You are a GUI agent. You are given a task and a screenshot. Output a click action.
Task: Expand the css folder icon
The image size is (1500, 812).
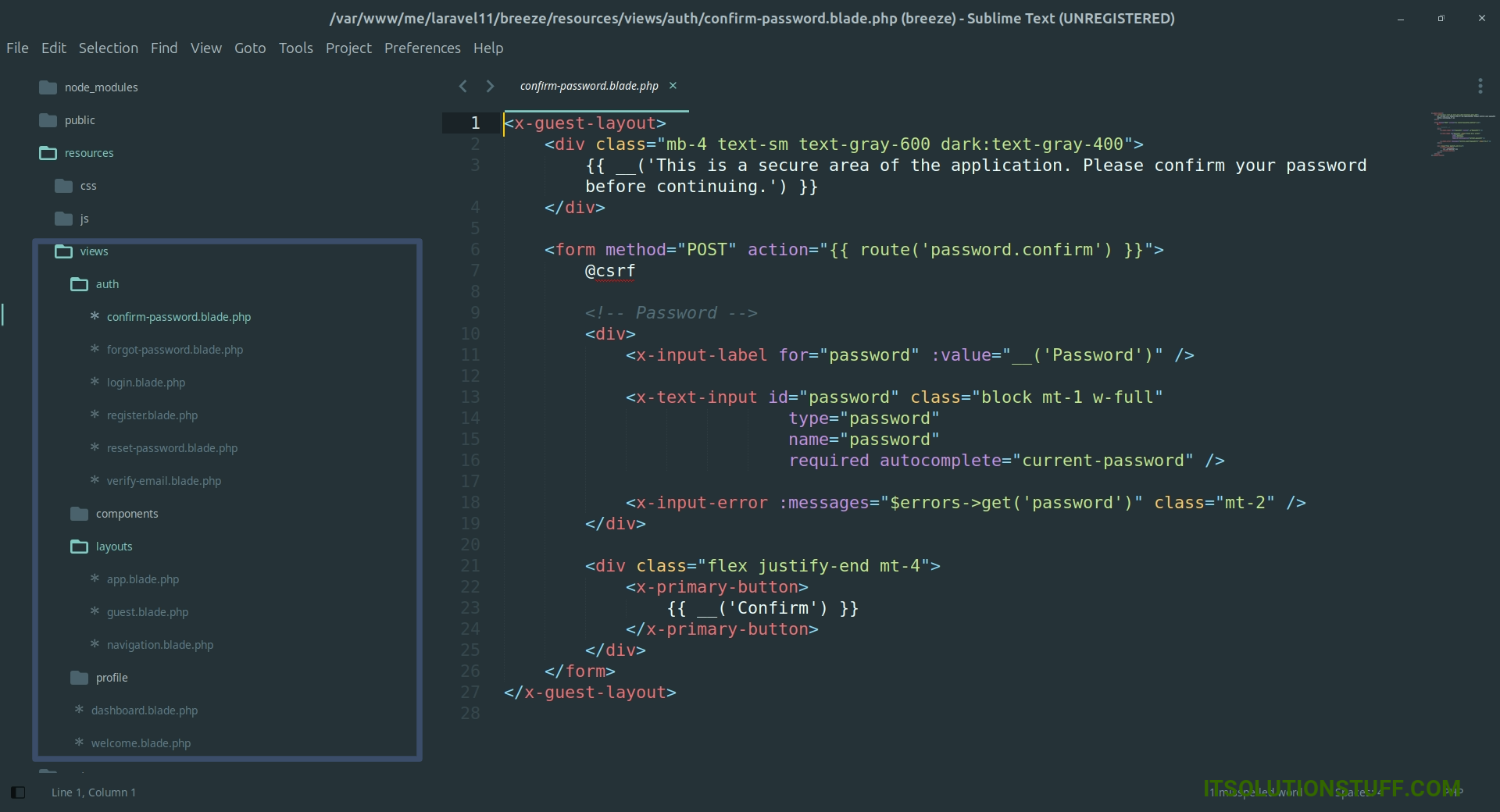click(64, 186)
